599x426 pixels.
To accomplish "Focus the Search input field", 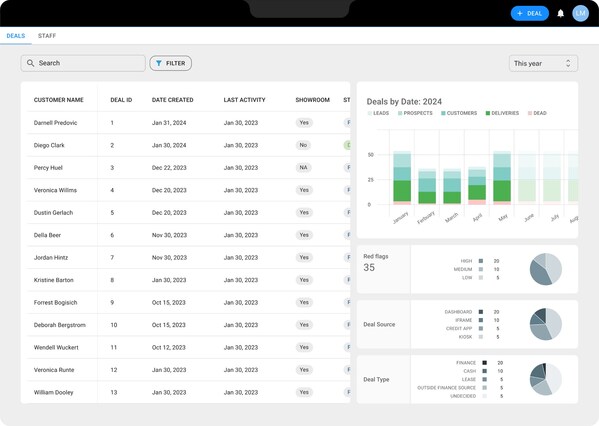I will pos(83,63).
